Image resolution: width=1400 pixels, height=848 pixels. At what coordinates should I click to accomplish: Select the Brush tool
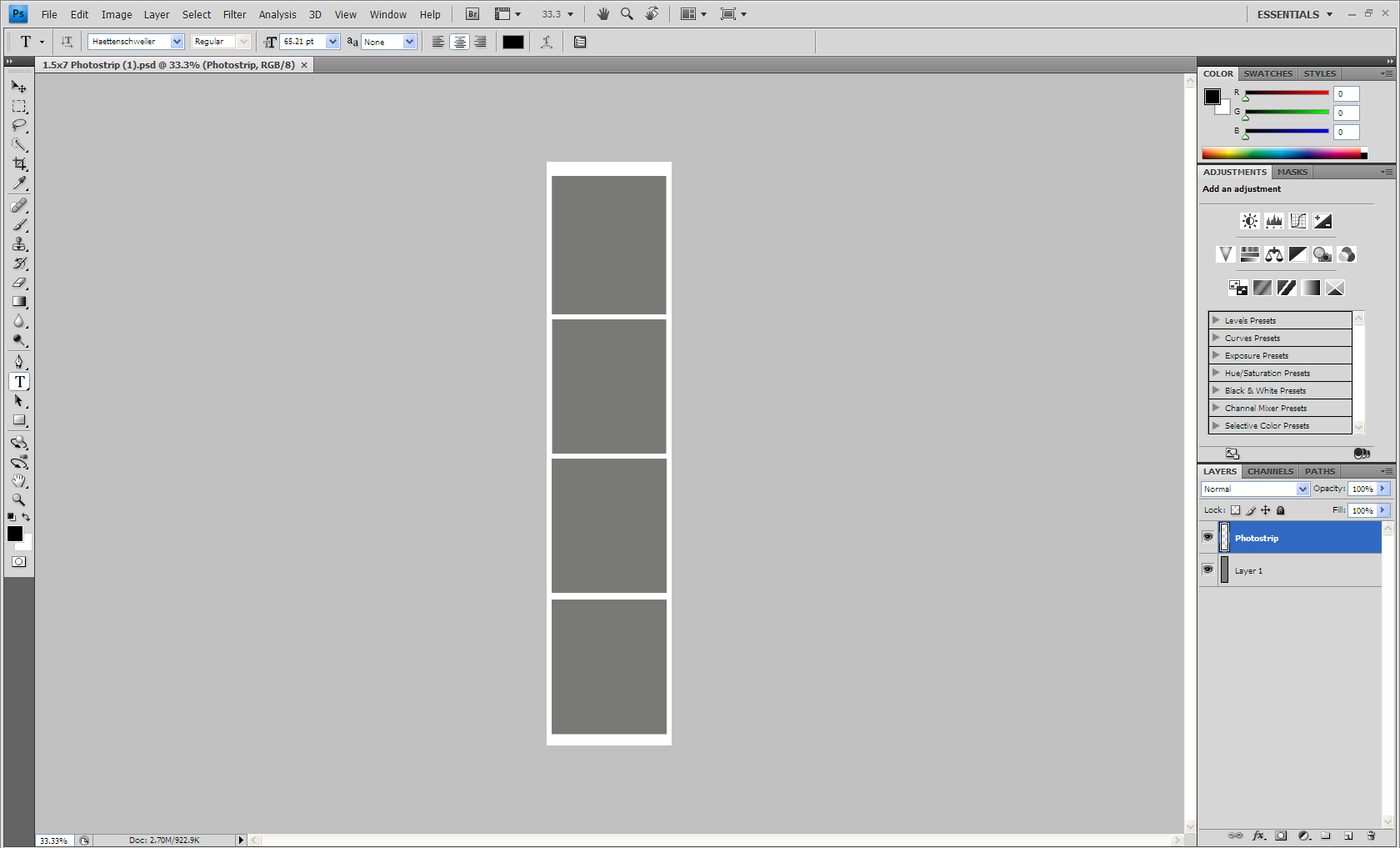pyautogui.click(x=19, y=225)
